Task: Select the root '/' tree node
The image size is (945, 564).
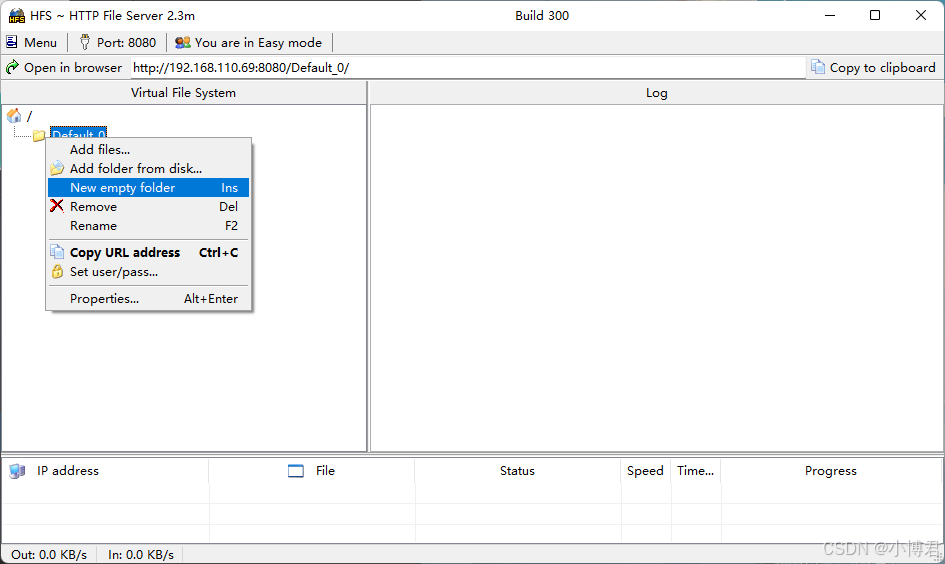Action: point(30,116)
